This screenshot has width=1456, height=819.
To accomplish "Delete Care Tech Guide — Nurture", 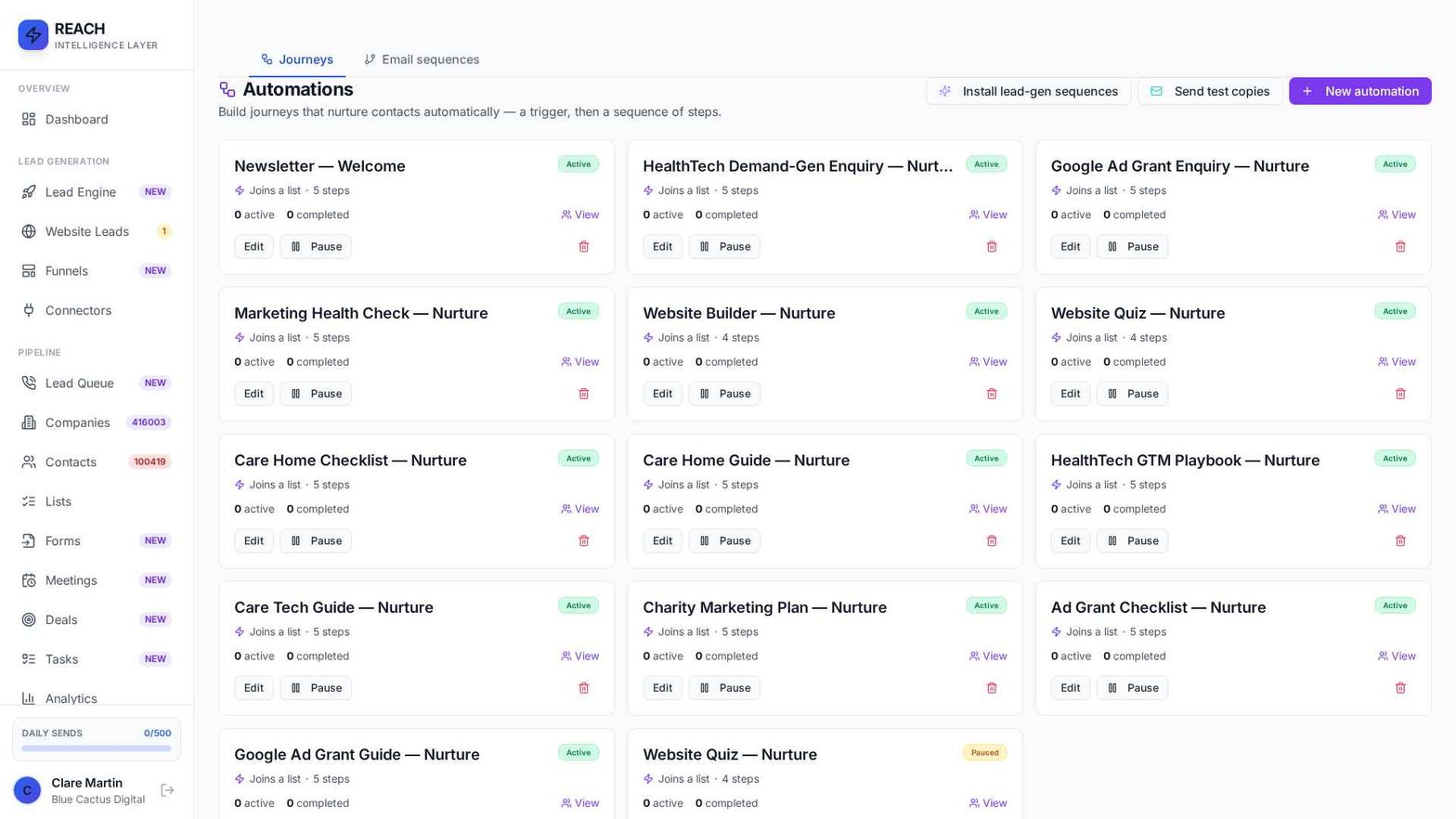I will (x=584, y=688).
